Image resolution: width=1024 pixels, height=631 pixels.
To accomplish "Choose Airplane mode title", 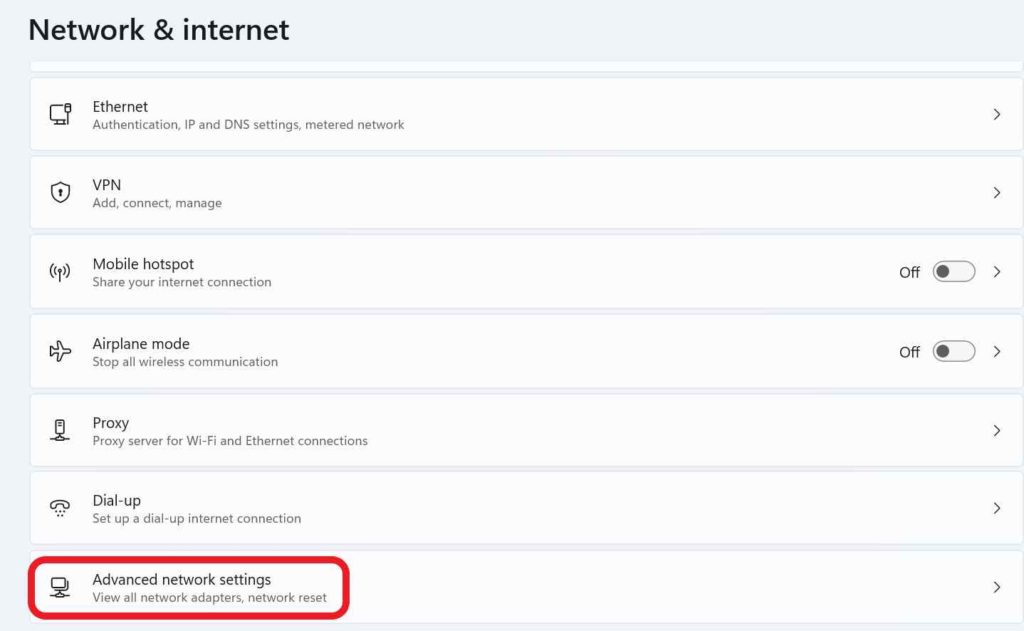I will pyautogui.click(x=141, y=344).
